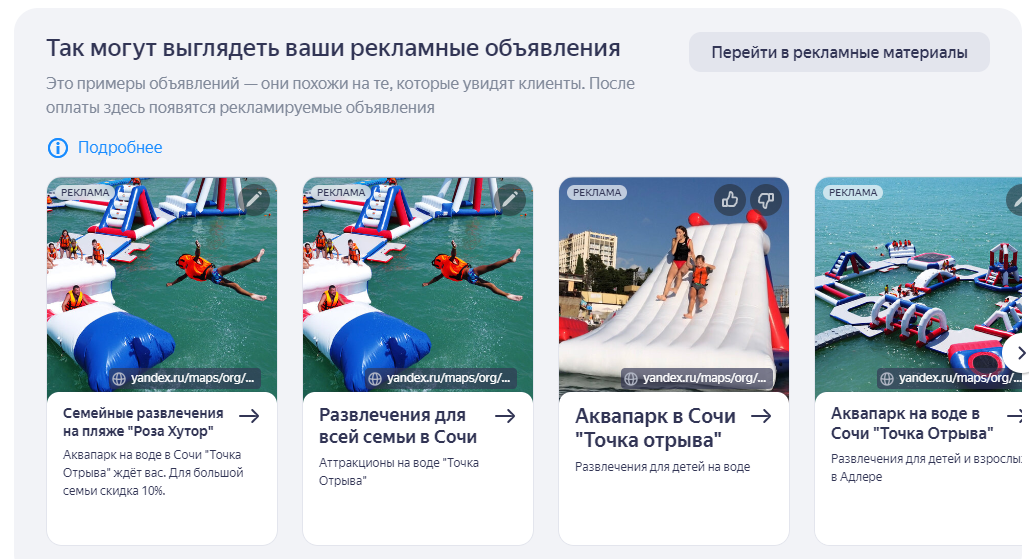Like the Аквапарк в Сочи ad (thumbs up)

point(730,199)
